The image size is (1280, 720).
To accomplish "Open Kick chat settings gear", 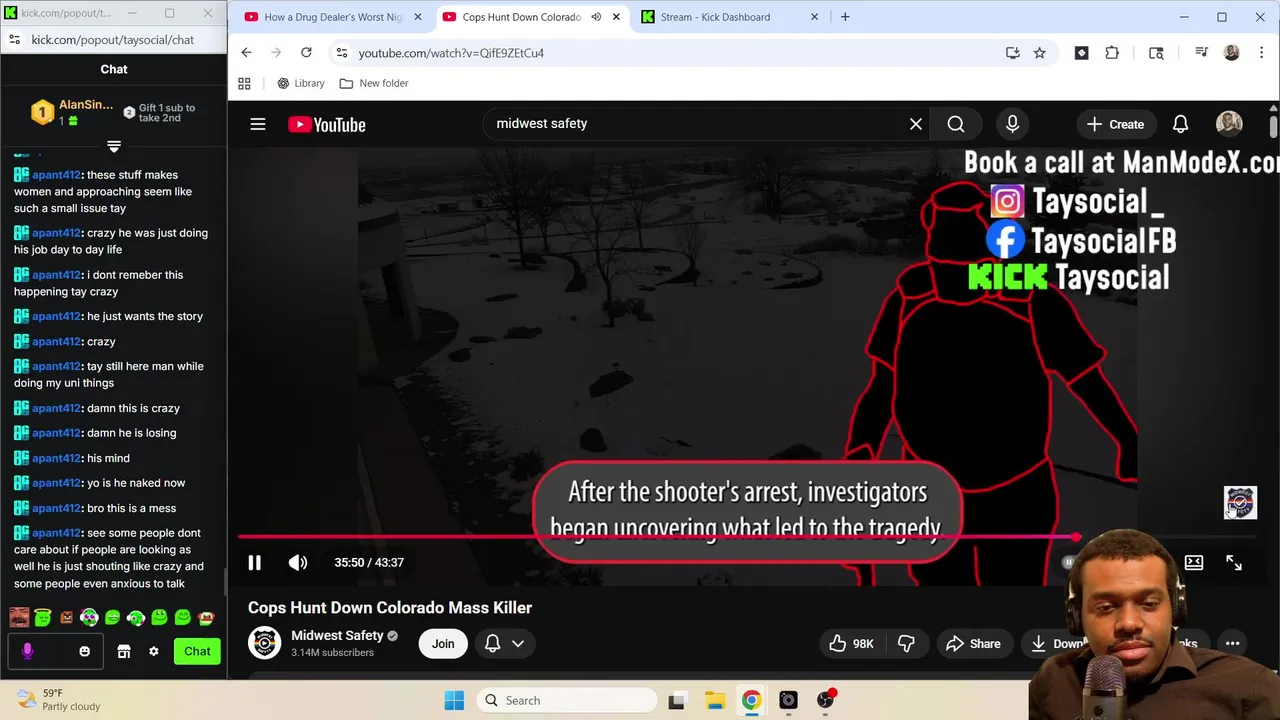I will (x=153, y=651).
